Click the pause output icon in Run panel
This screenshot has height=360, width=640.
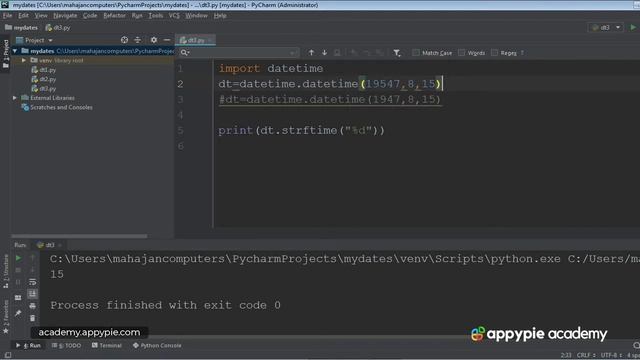(18, 282)
